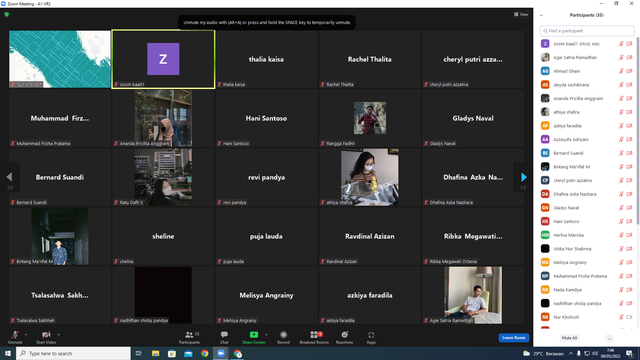Open video options arrow next to Start Video

[x=59, y=335]
